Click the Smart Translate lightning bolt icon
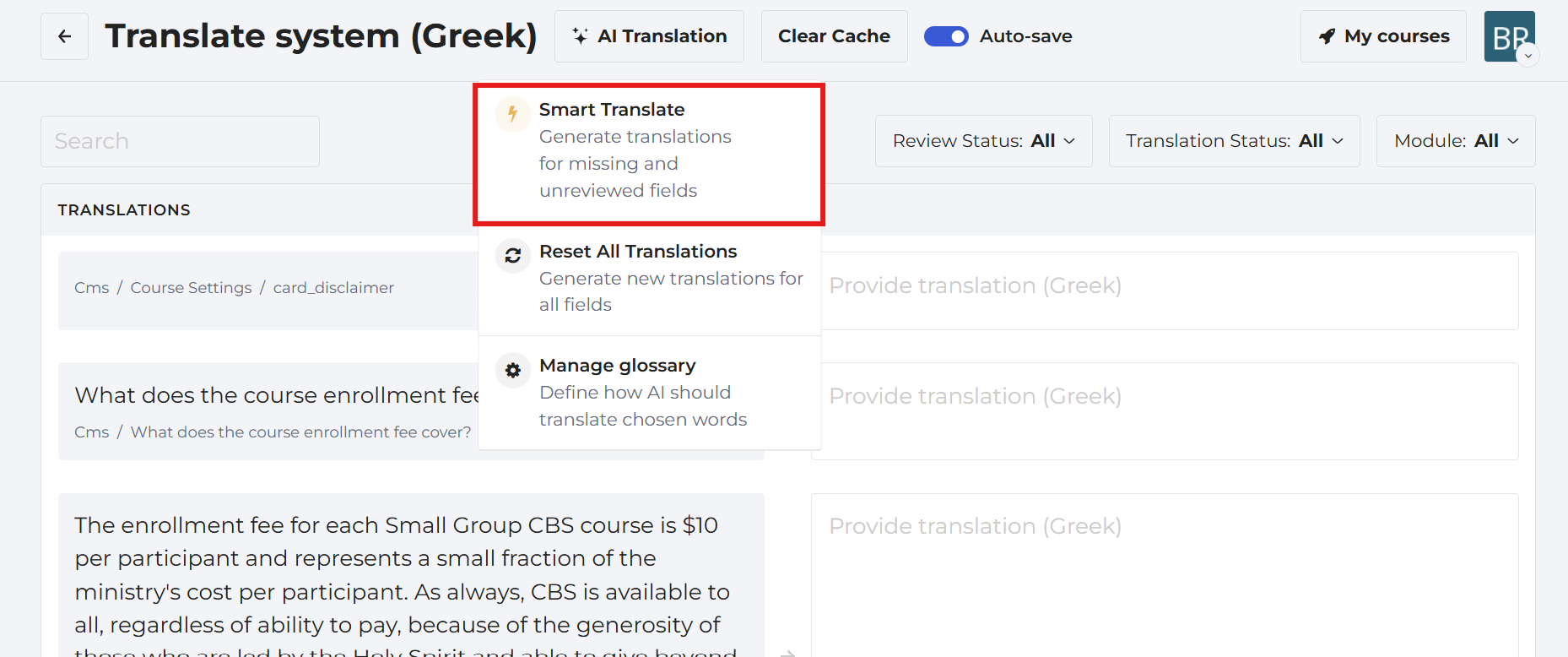The height and width of the screenshot is (657, 1568). click(512, 114)
